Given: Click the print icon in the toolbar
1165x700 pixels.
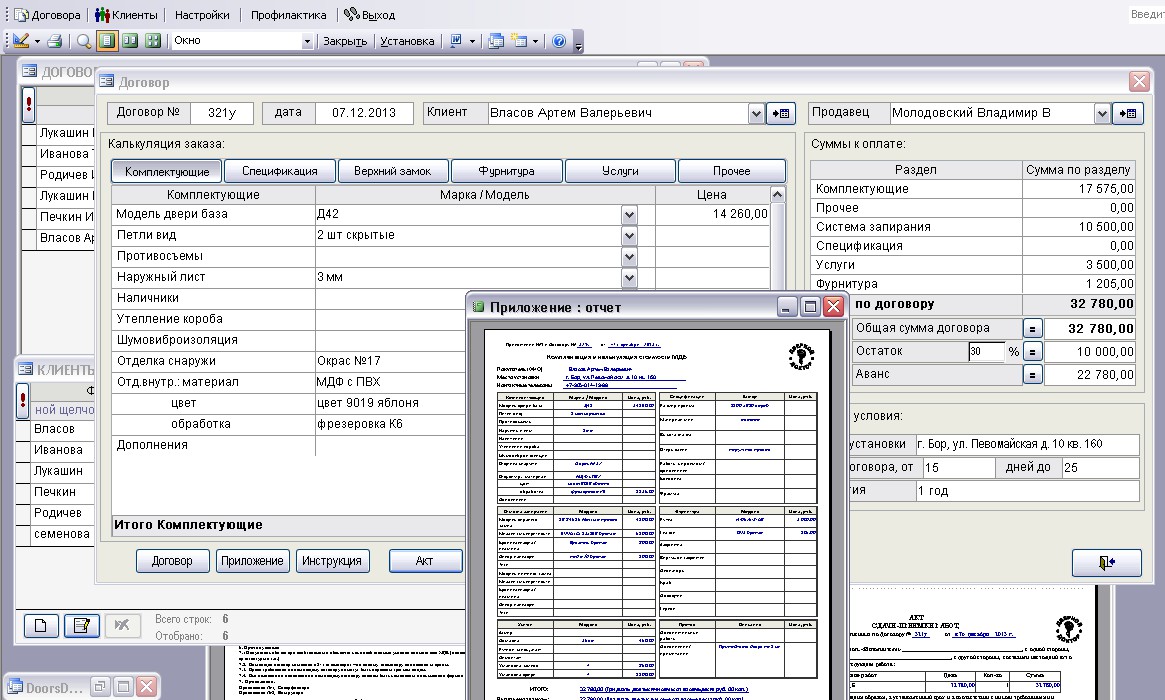Looking at the screenshot, I should point(55,41).
